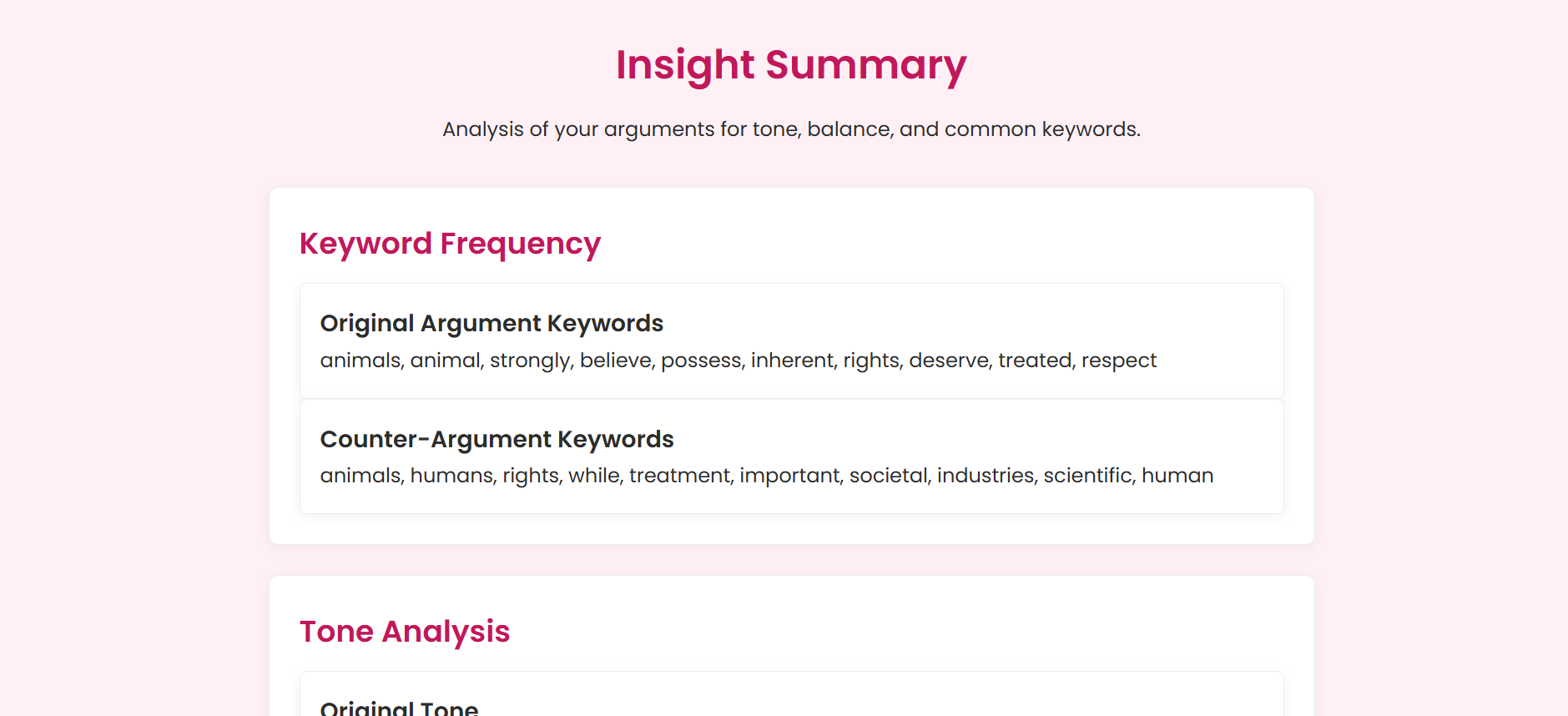Click the keyword 'societal' in counter-argument list
Viewport: 1568px width, 716px height.
click(887, 476)
